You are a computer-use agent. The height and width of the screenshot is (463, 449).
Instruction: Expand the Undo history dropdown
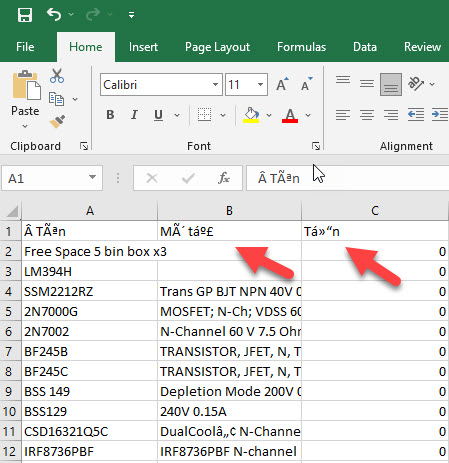(71, 14)
